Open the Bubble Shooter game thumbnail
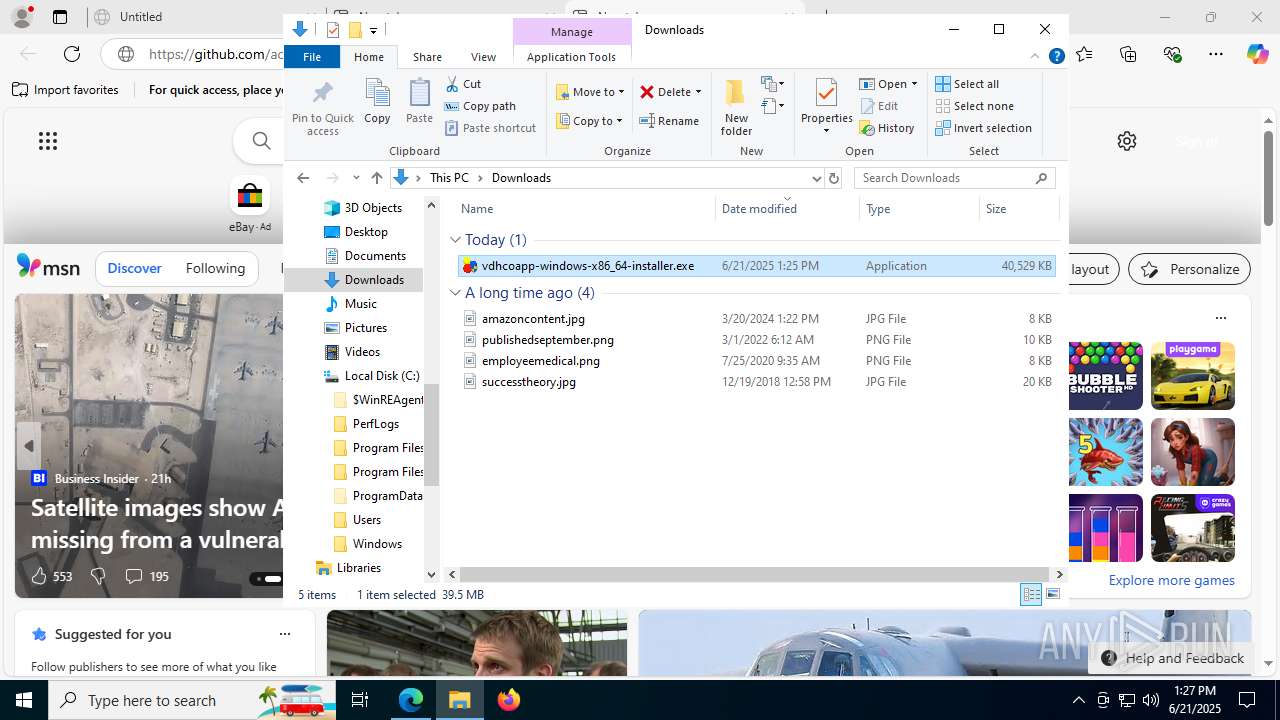Image resolution: width=1280 pixels, height=720 pixels. coord(1104,376)
